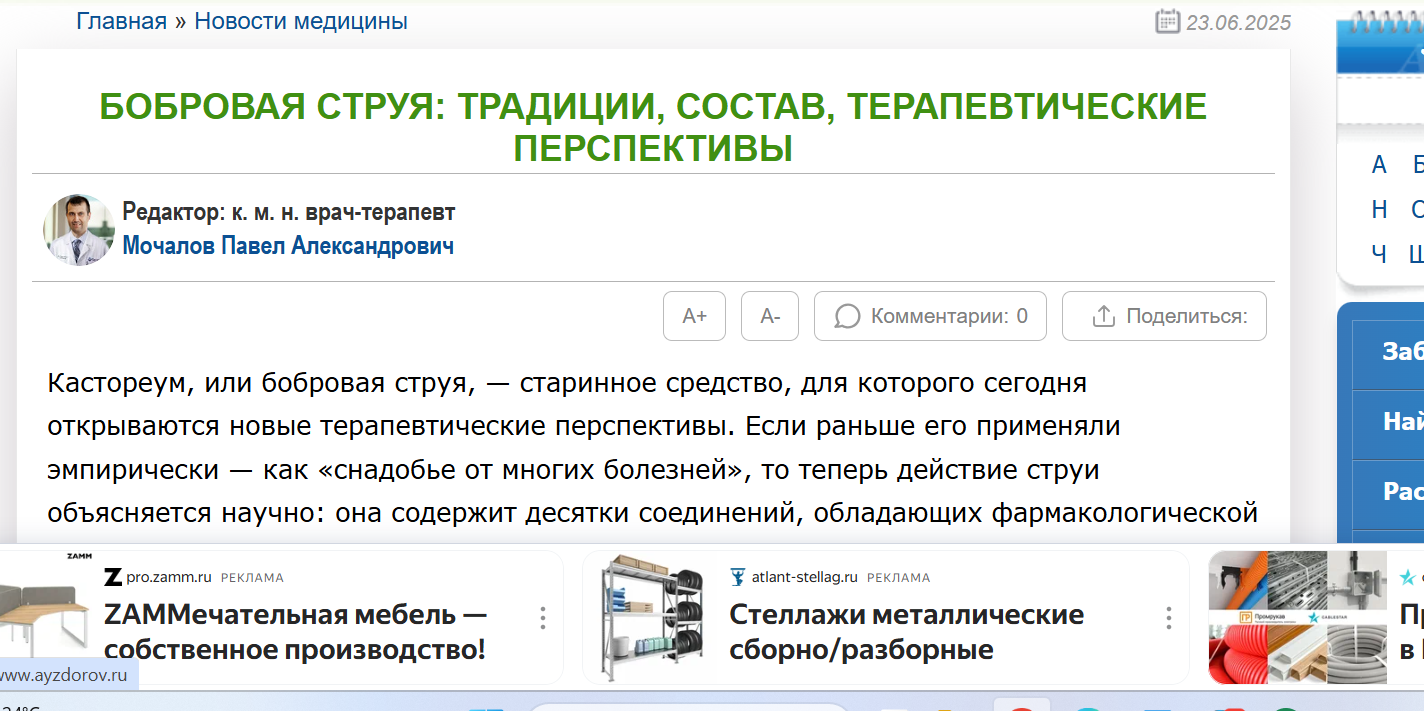Open the Главная breadcrumb link
The width and height of the screenshot is (1424, 711).
[121, 21]
